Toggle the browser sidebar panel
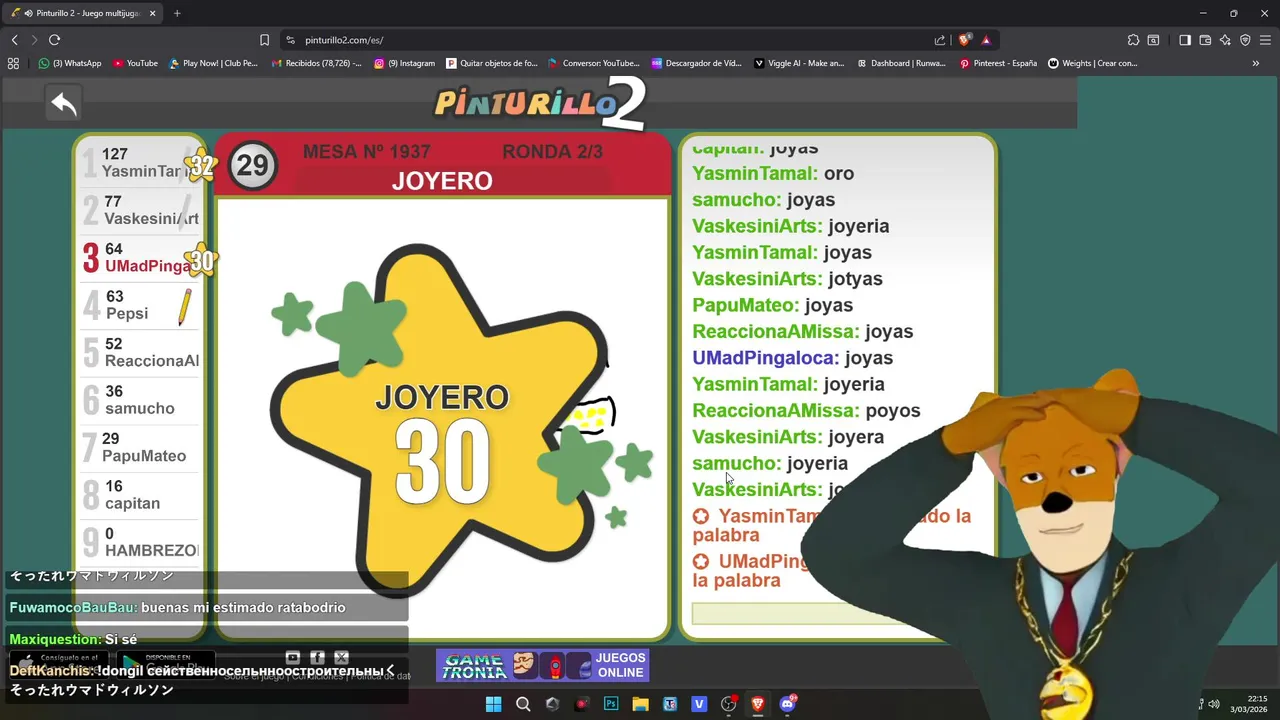1280x720 pixels. pos(1185,40)
